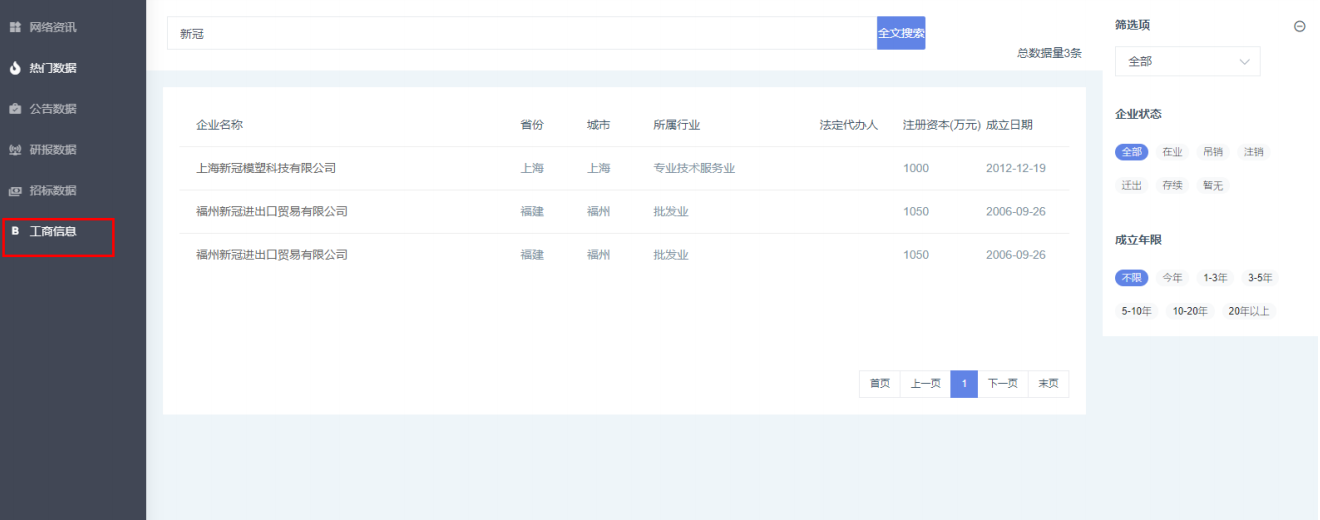The width and height of the screenshot is (1320, 520).
Task: Filter company status by 在业
Action: [x=1172, y=152]
